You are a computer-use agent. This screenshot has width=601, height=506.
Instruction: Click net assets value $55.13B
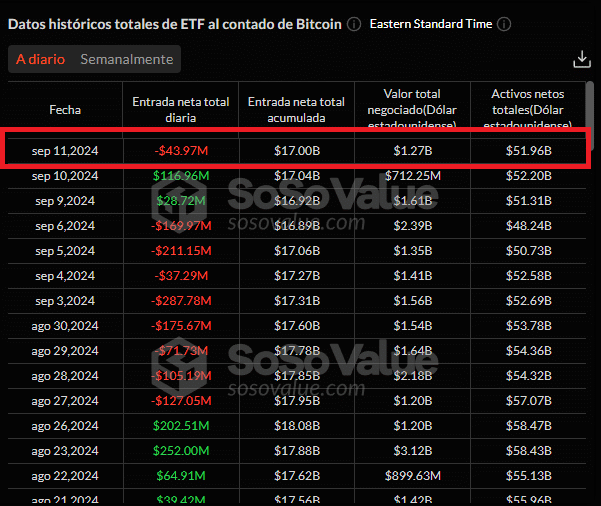[529, 476]
